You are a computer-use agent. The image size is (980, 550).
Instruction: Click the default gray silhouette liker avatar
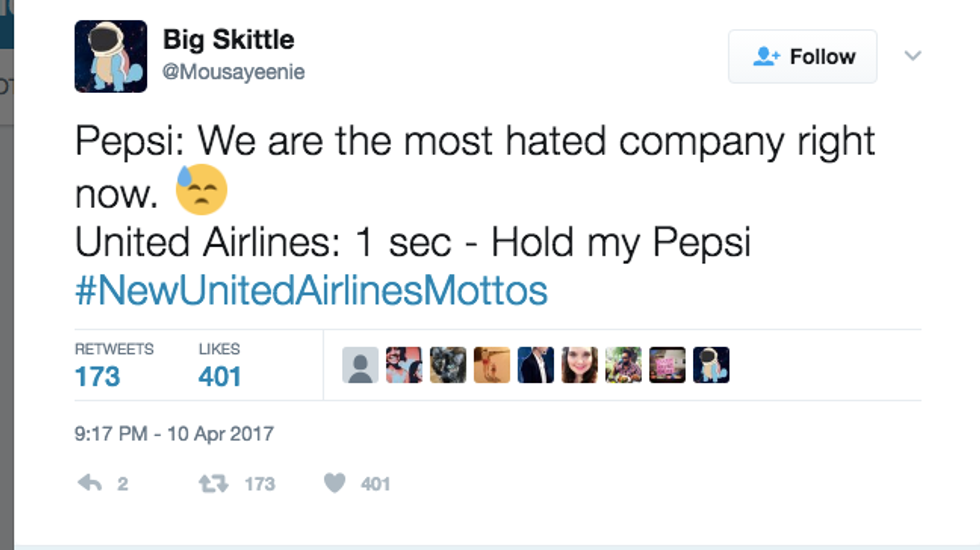(360, 365)
